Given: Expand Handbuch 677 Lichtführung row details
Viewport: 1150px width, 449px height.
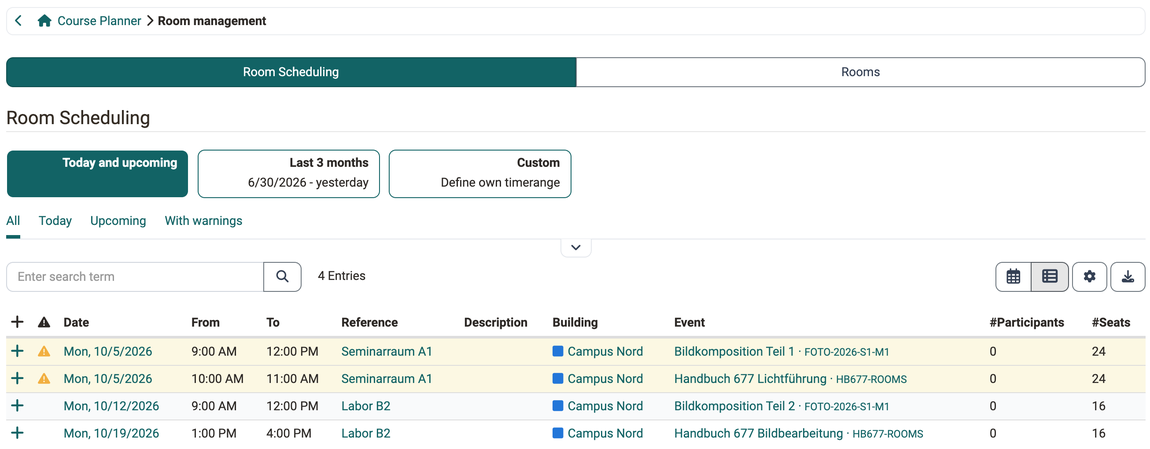Looking at the screenshot, I should [x=18, y=379].
